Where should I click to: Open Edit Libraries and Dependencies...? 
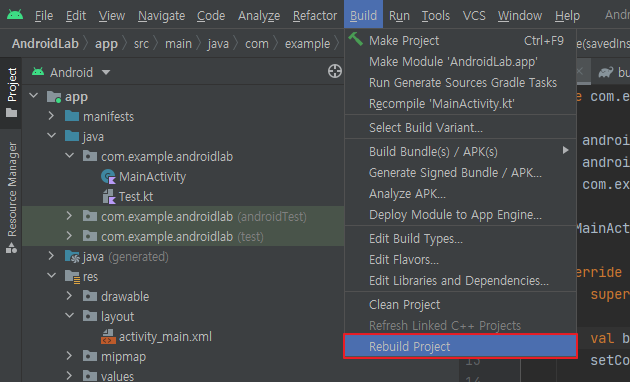460,280
